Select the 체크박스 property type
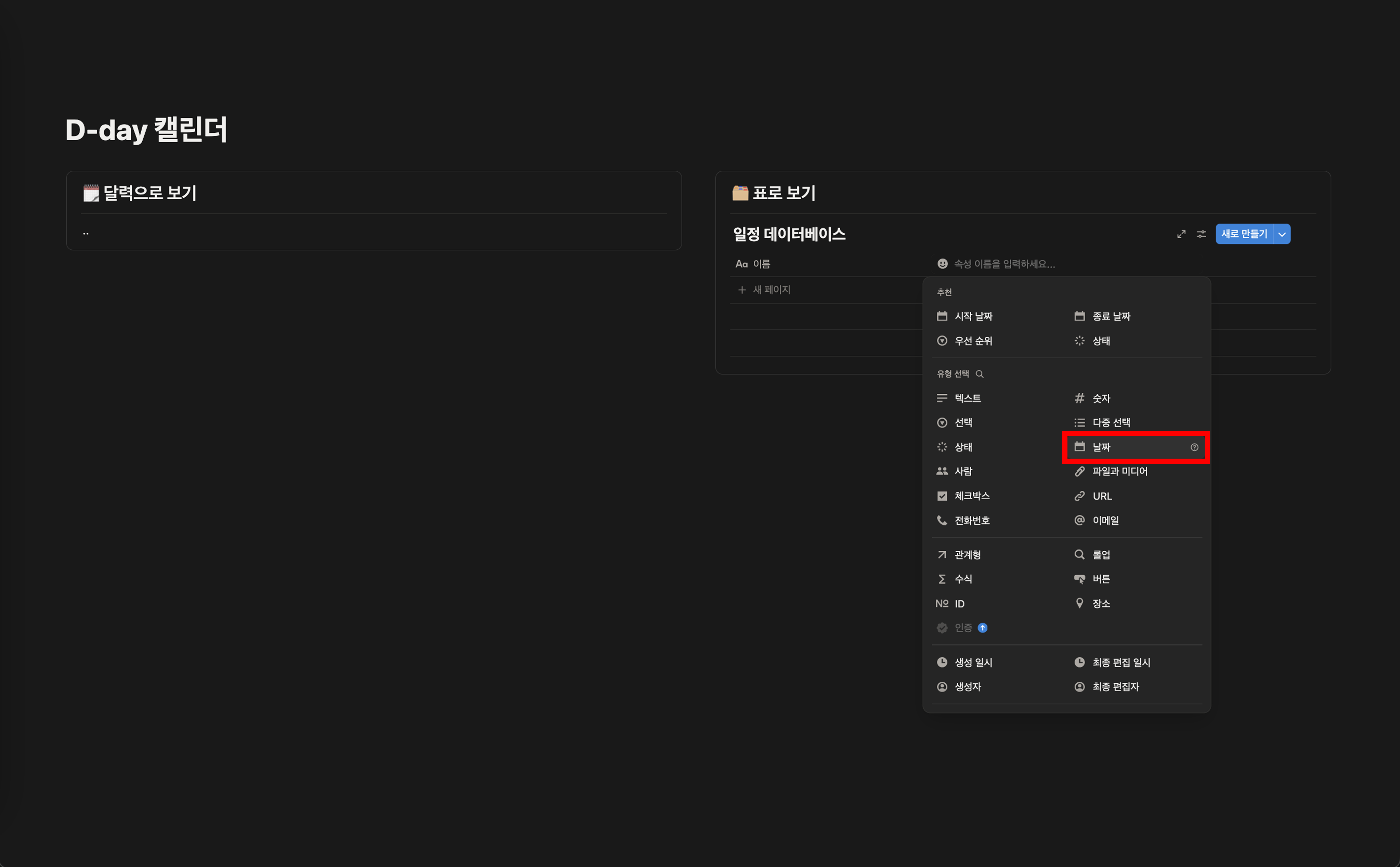The height and width of the screenshot is (867, 1400). [972, 496]
